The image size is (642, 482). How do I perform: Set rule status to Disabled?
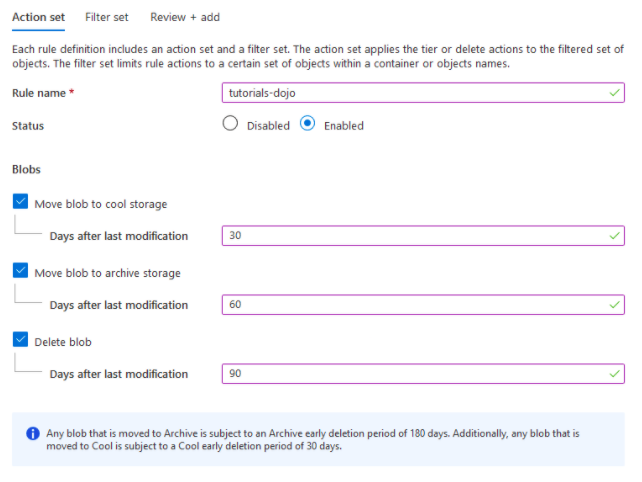coord(231,125)
